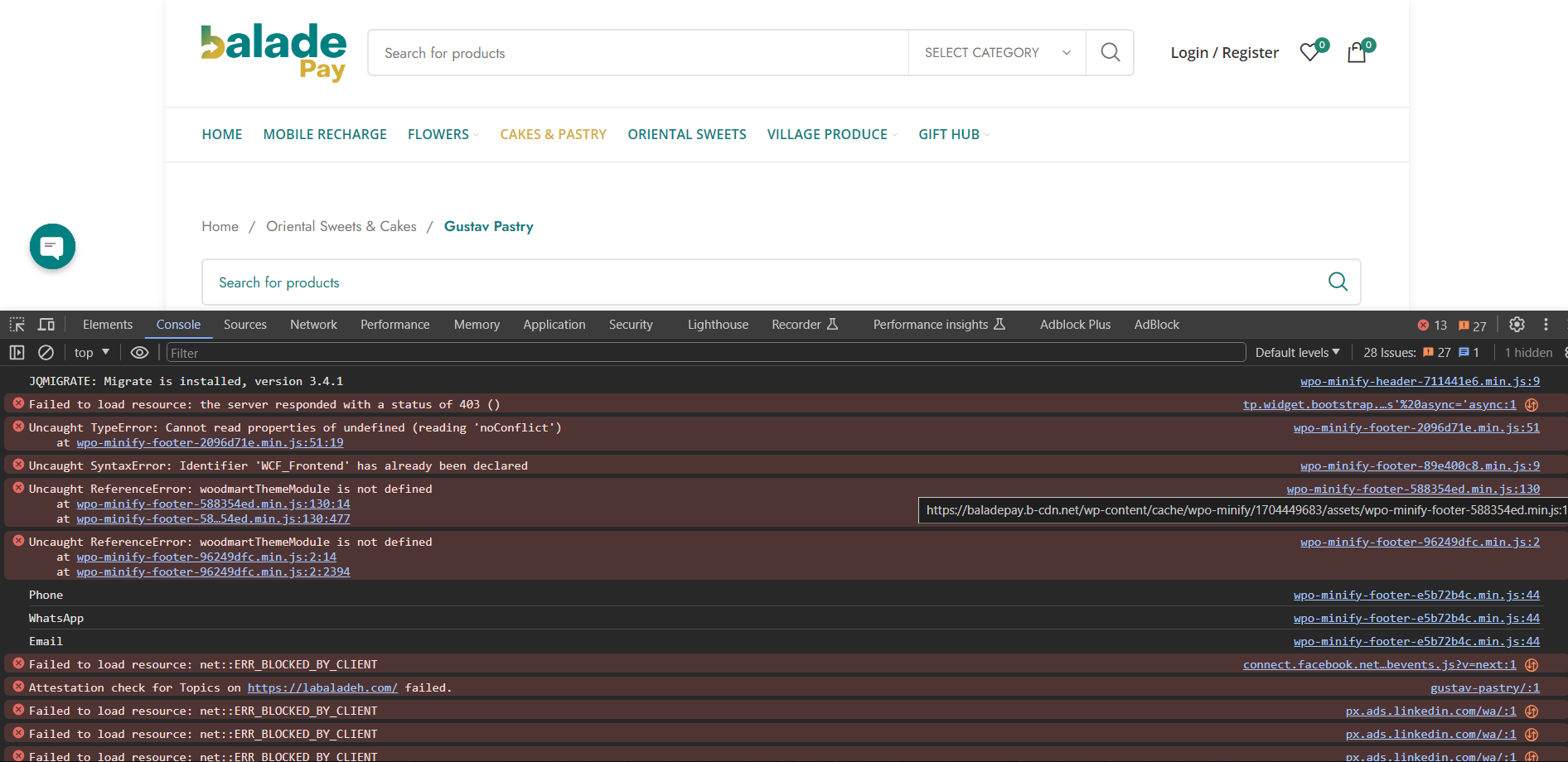Activate DevTools inspect element picker icon

pos(17,325)
